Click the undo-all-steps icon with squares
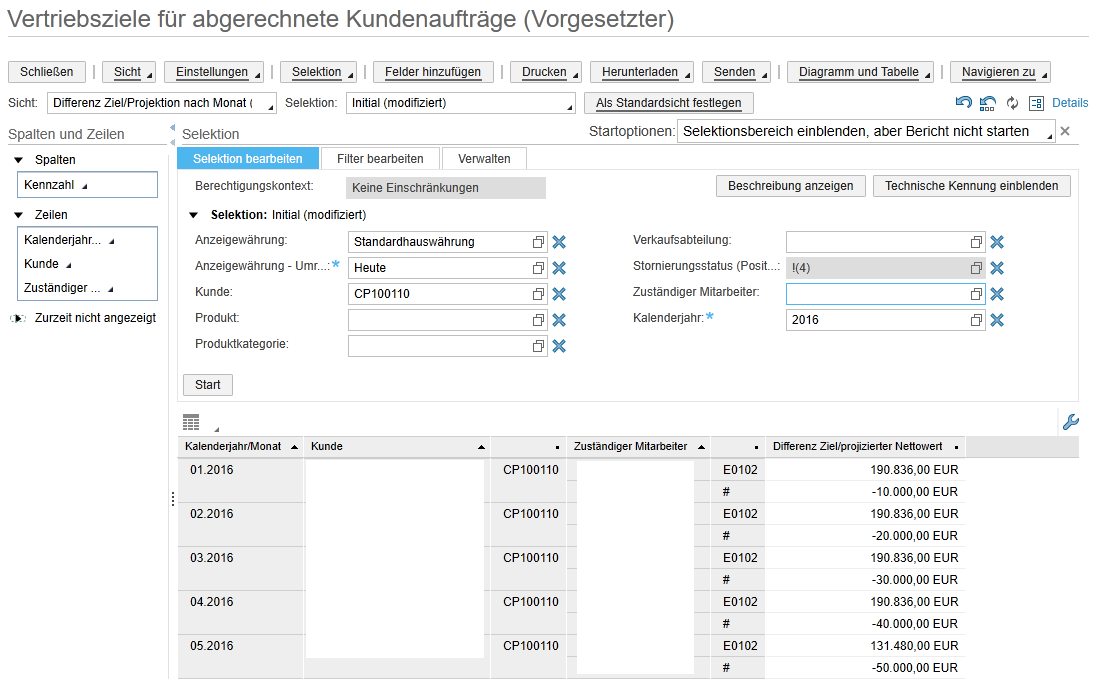1096x679 pixels. point(988,103)
